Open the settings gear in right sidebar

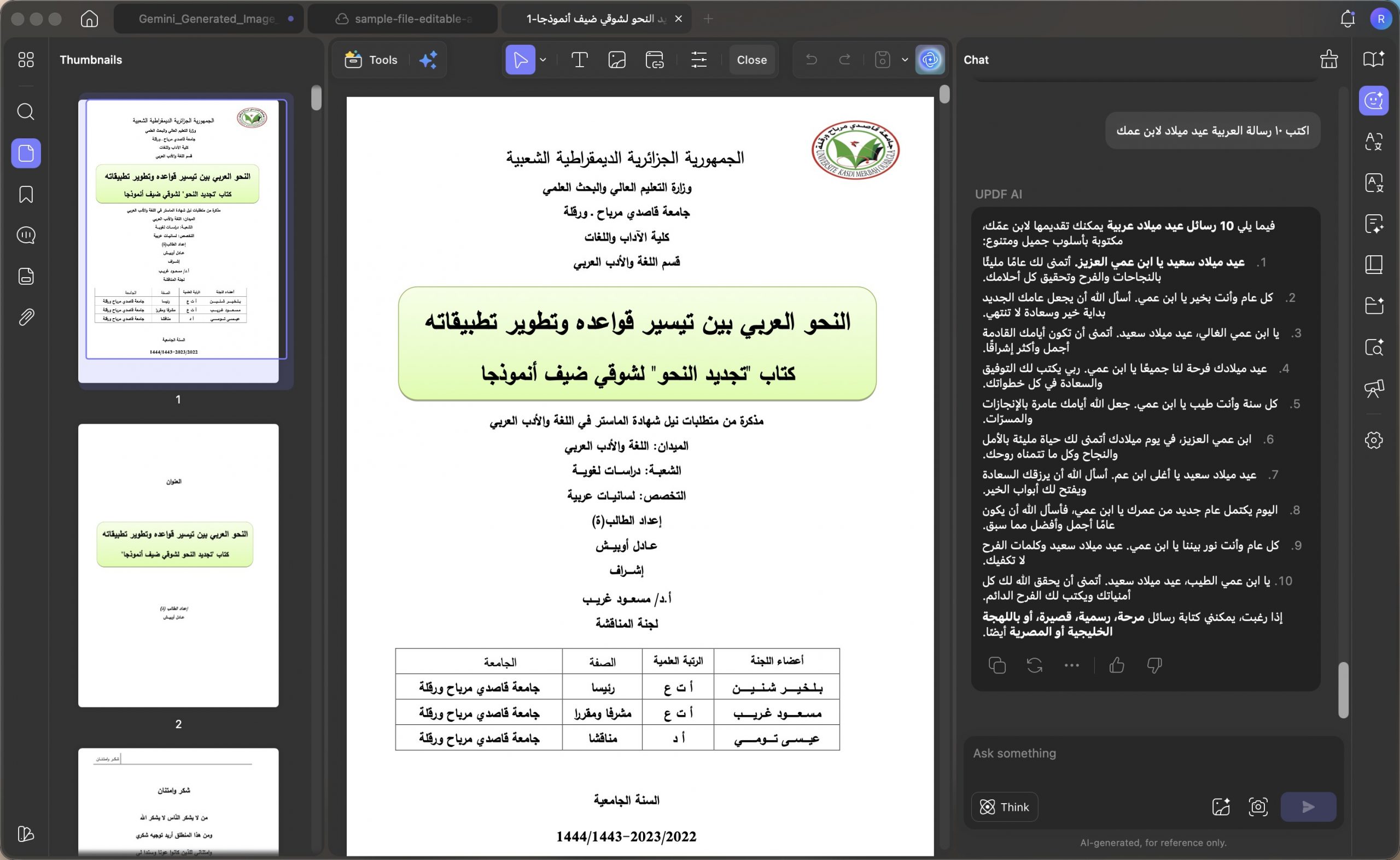[1374, 440]
